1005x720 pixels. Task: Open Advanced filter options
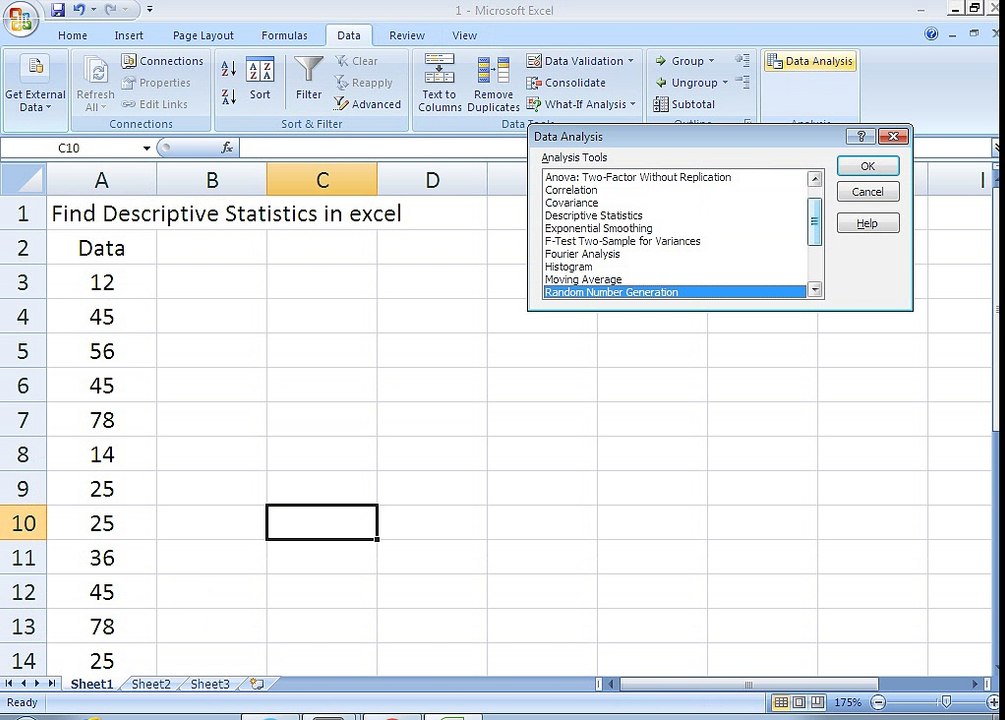(x=367, y=104)
